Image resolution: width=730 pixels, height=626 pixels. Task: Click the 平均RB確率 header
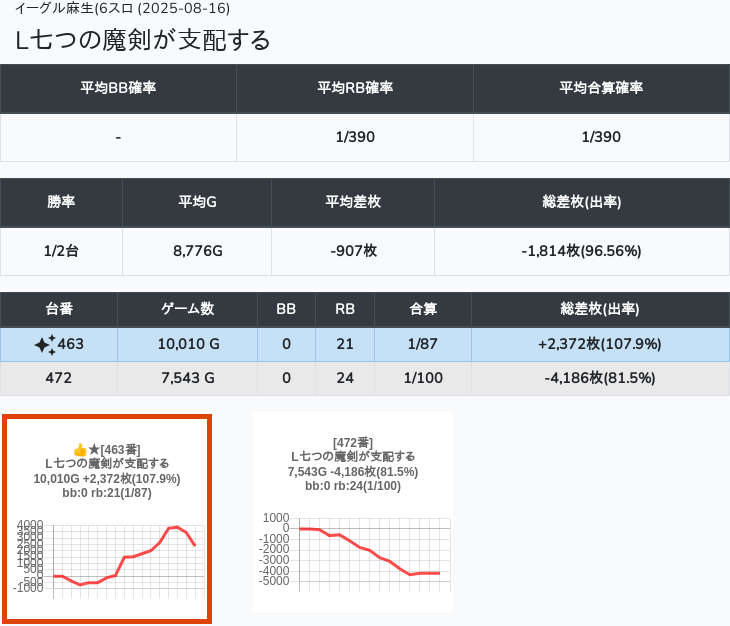[355, 88]
